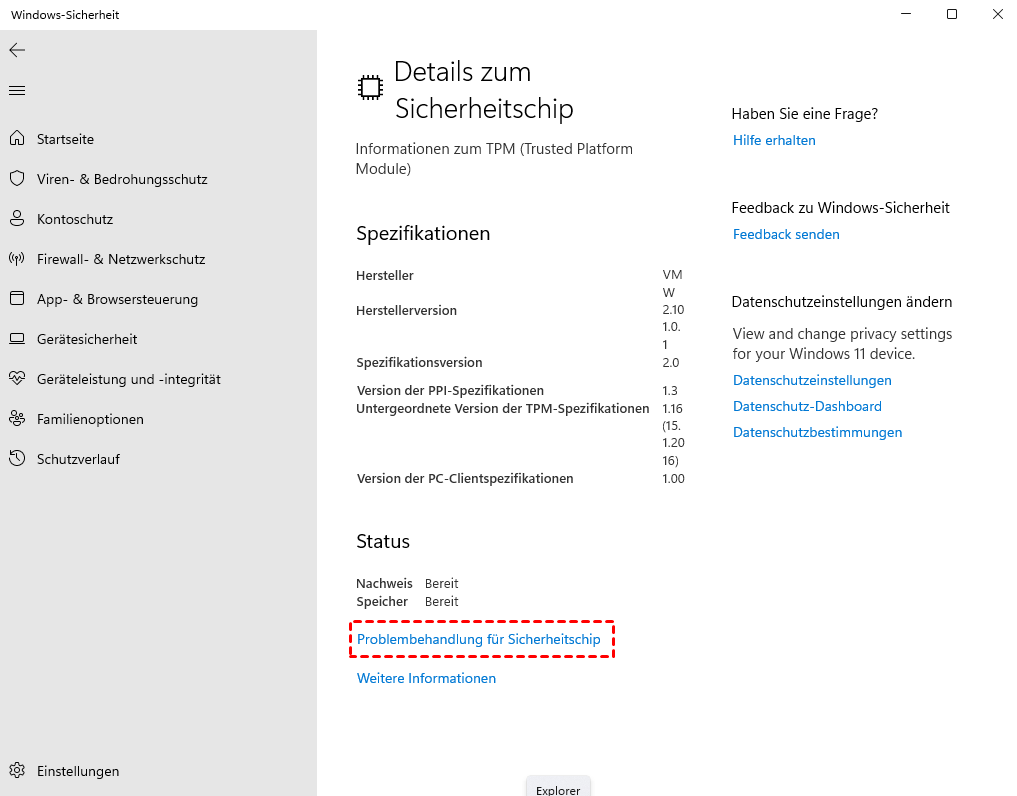Click the Herstellerversion label
The image size is (1017, 796).
pyautogui.click(x=406, y=311)
